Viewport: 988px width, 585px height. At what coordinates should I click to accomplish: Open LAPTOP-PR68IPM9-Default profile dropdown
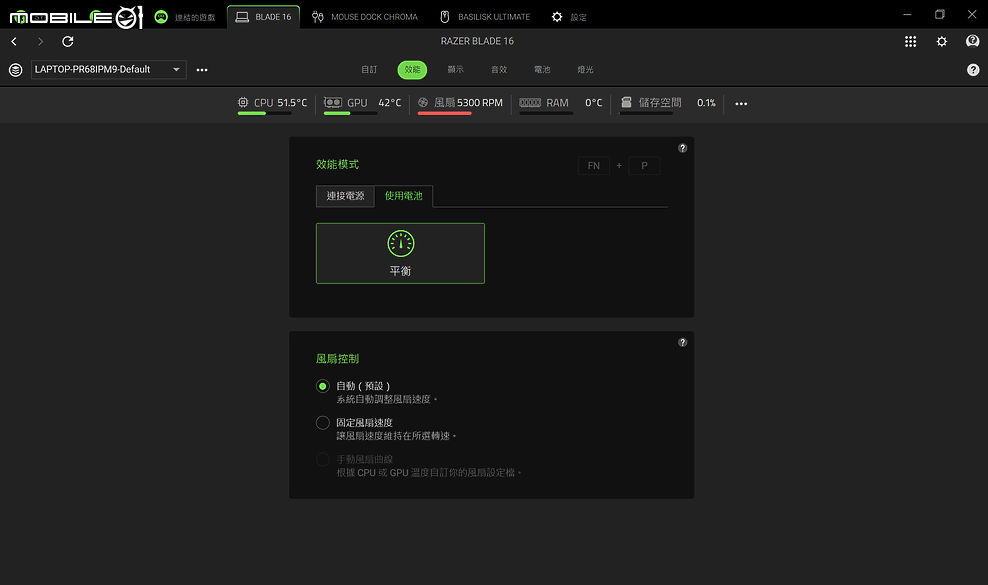pyautogui.click(x=108, y=69)
